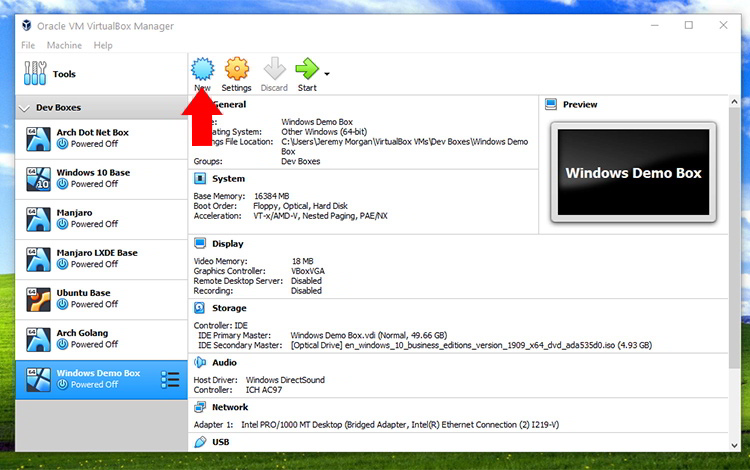Click the Windows 10 Base icon
This screenshot has width=750, height=470.
tap(38, 179)
